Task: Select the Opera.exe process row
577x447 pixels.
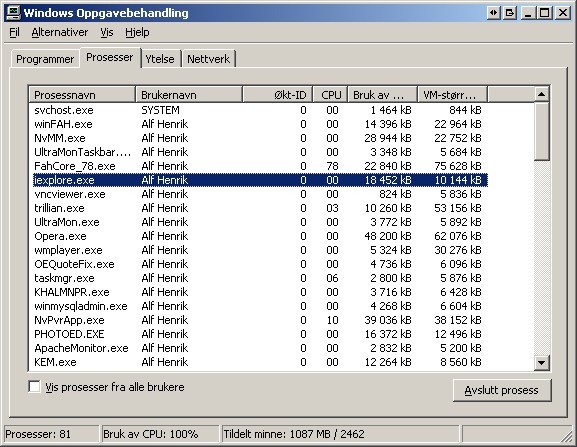Action: tap(258, 236)
